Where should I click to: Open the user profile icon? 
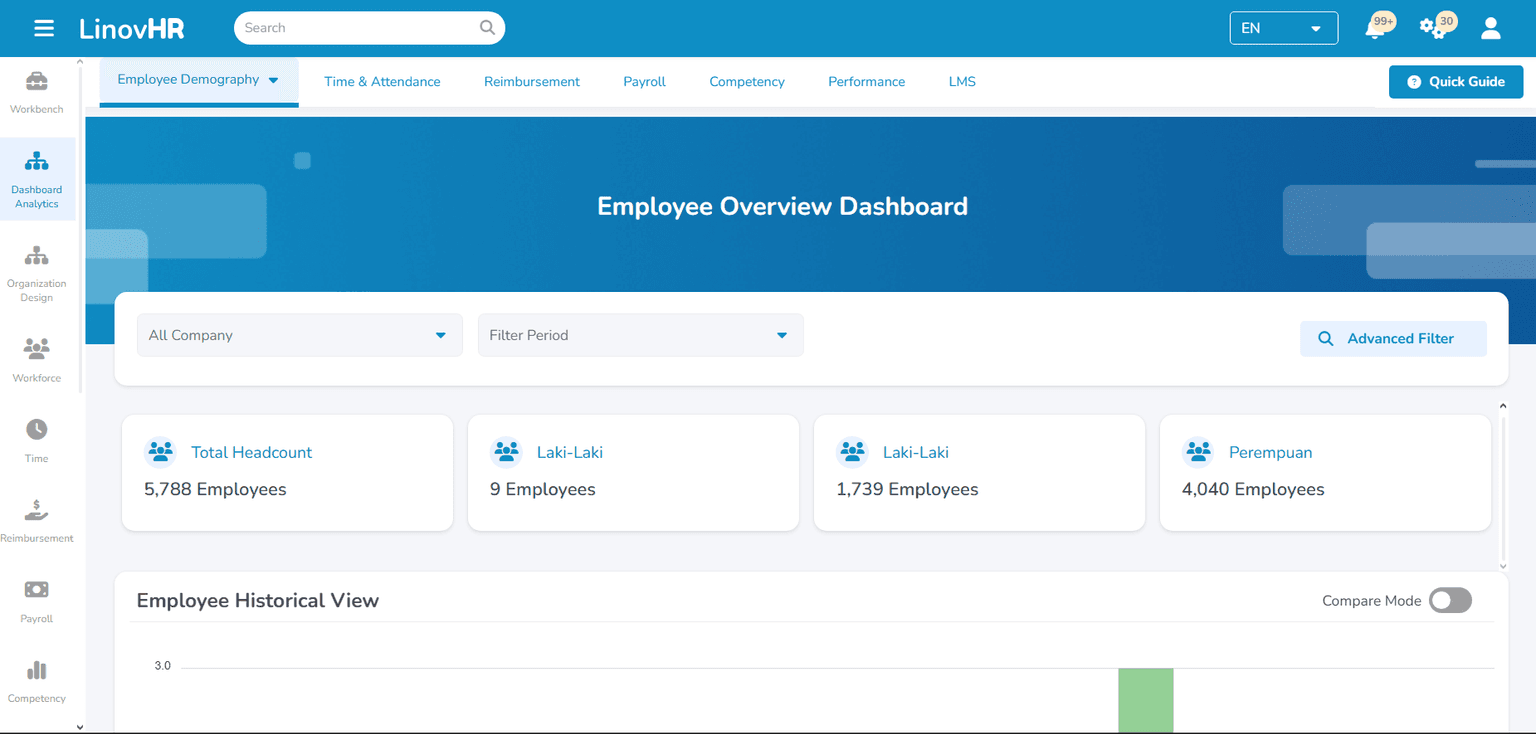pyautogui.click(x=1491, y=28)
